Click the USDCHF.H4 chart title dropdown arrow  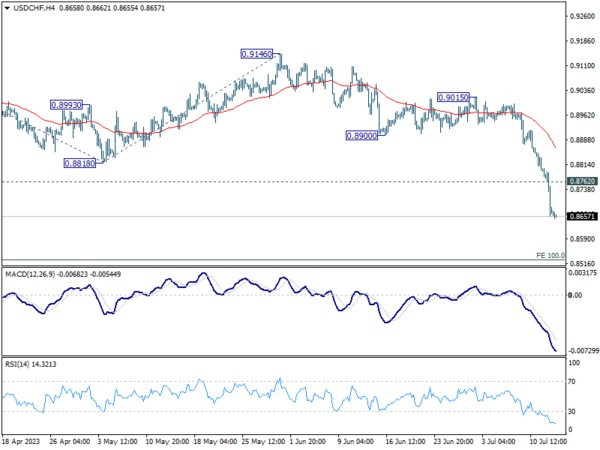click(7, 8)
